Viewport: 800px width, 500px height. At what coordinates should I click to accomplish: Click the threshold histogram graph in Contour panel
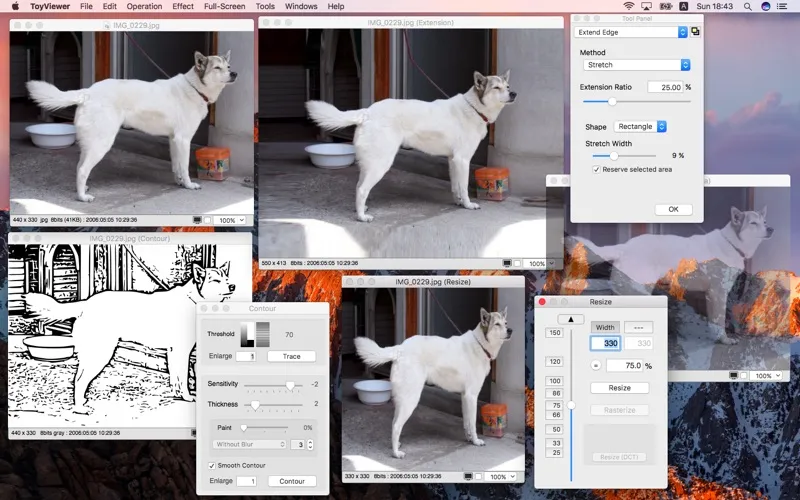pos(247,334)
